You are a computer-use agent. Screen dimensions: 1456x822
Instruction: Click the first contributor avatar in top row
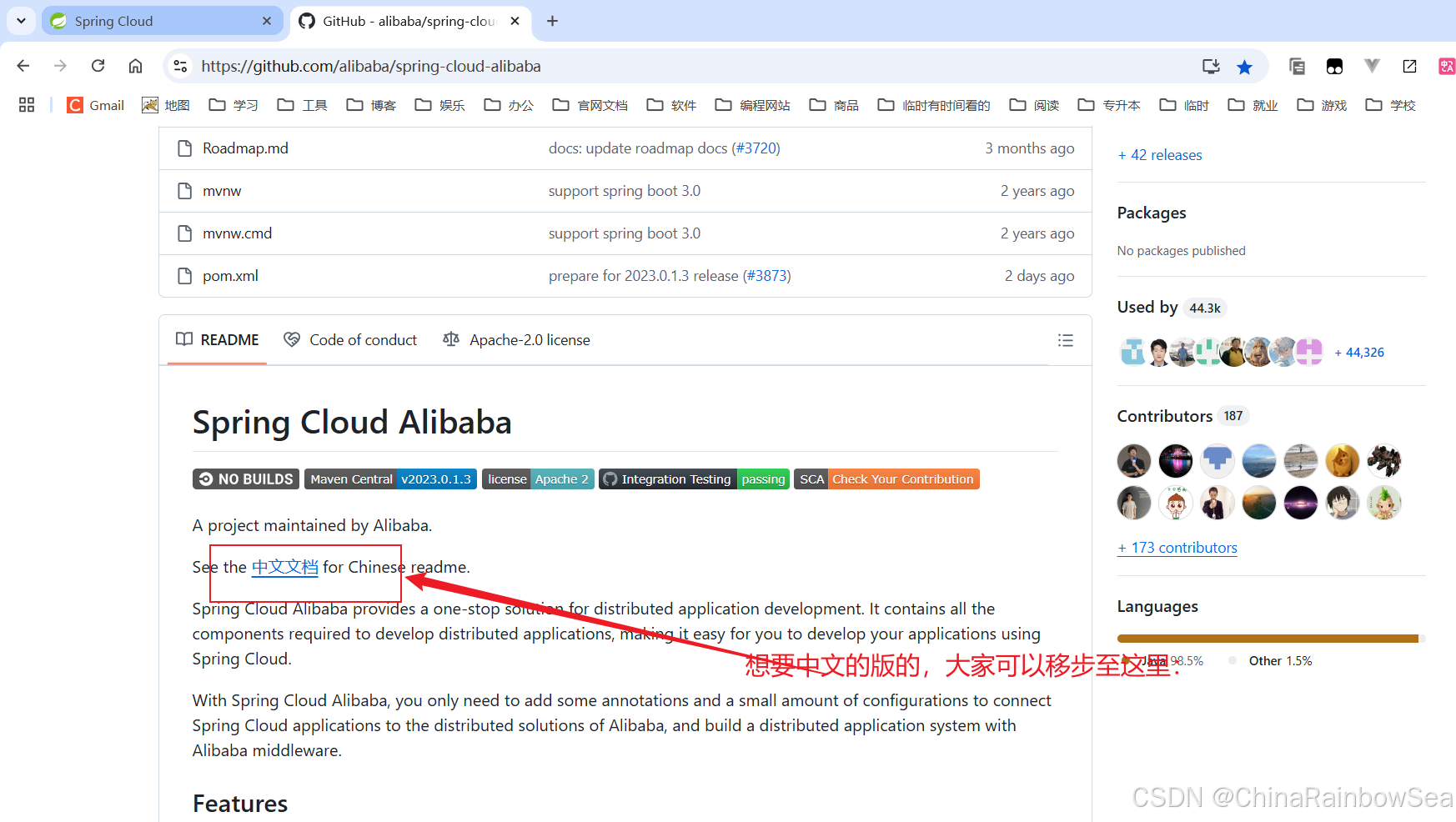pyautogui.click(x=1134, y=461)
